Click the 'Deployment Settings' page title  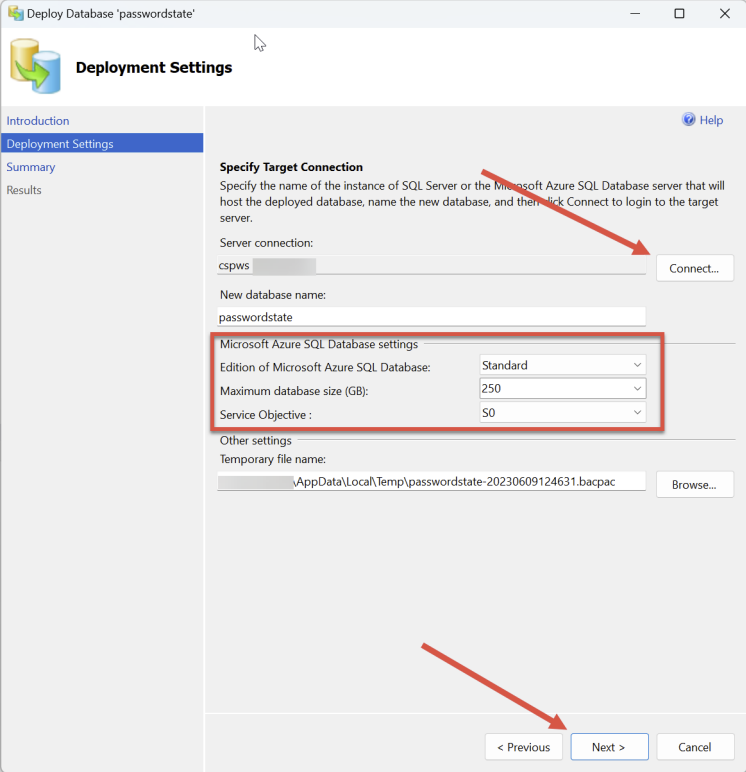154,67
